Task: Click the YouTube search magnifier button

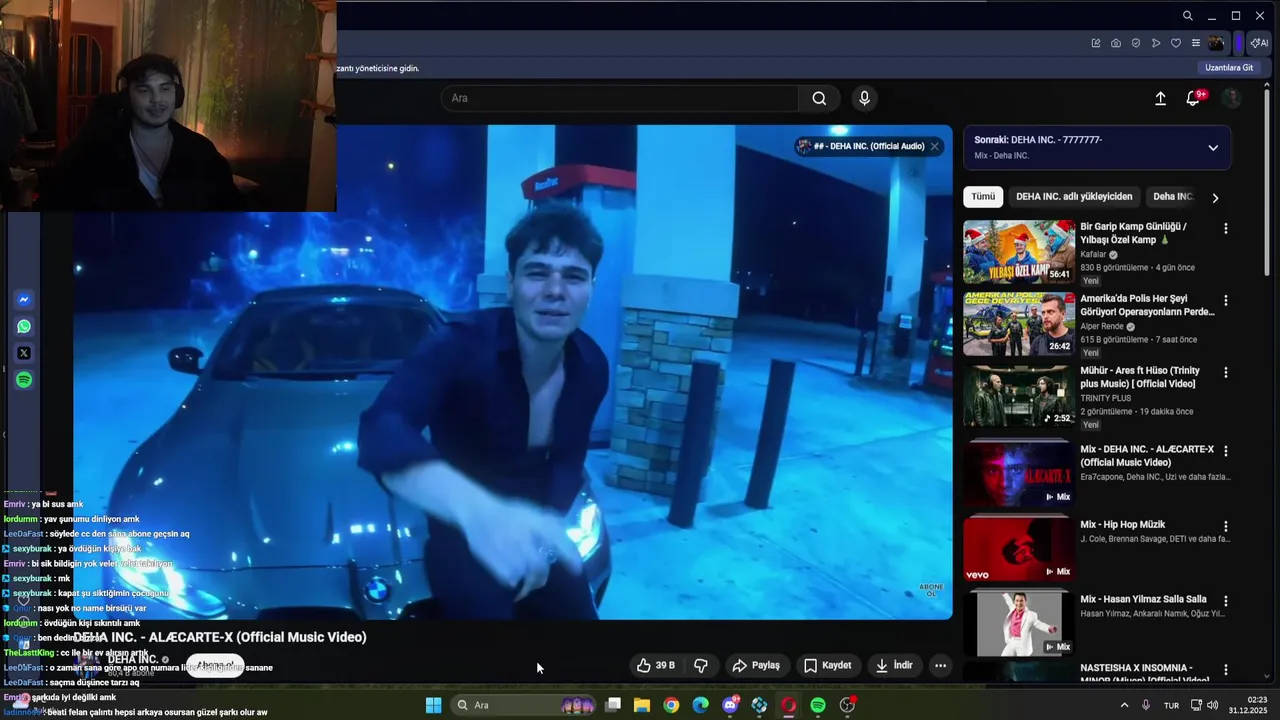Action: [x=819, y=98]
